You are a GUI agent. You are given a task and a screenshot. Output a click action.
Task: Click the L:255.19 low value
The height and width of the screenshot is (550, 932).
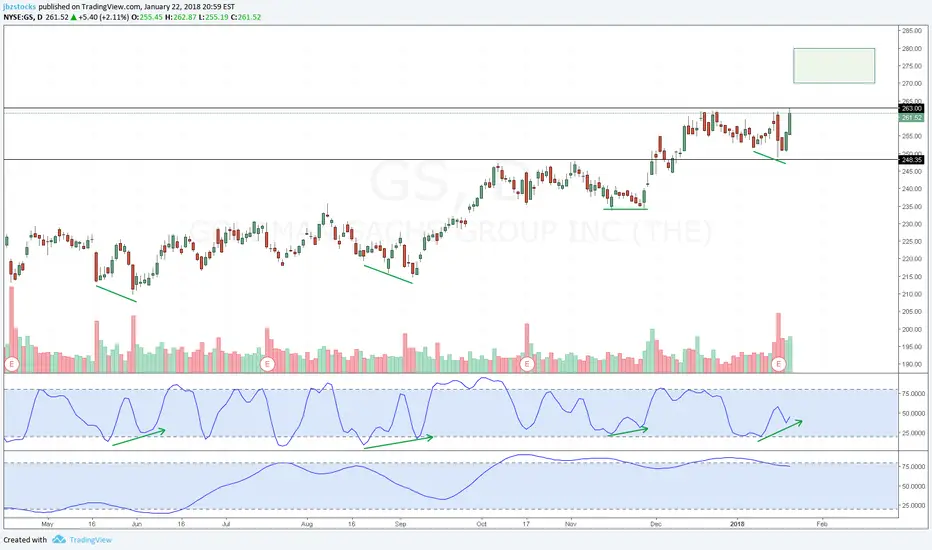(x=214, y=17)
